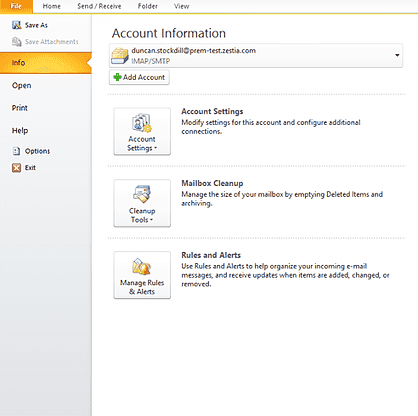Expand the account selector dropdown arrow
418x416 pixels.
coord(397,55)
